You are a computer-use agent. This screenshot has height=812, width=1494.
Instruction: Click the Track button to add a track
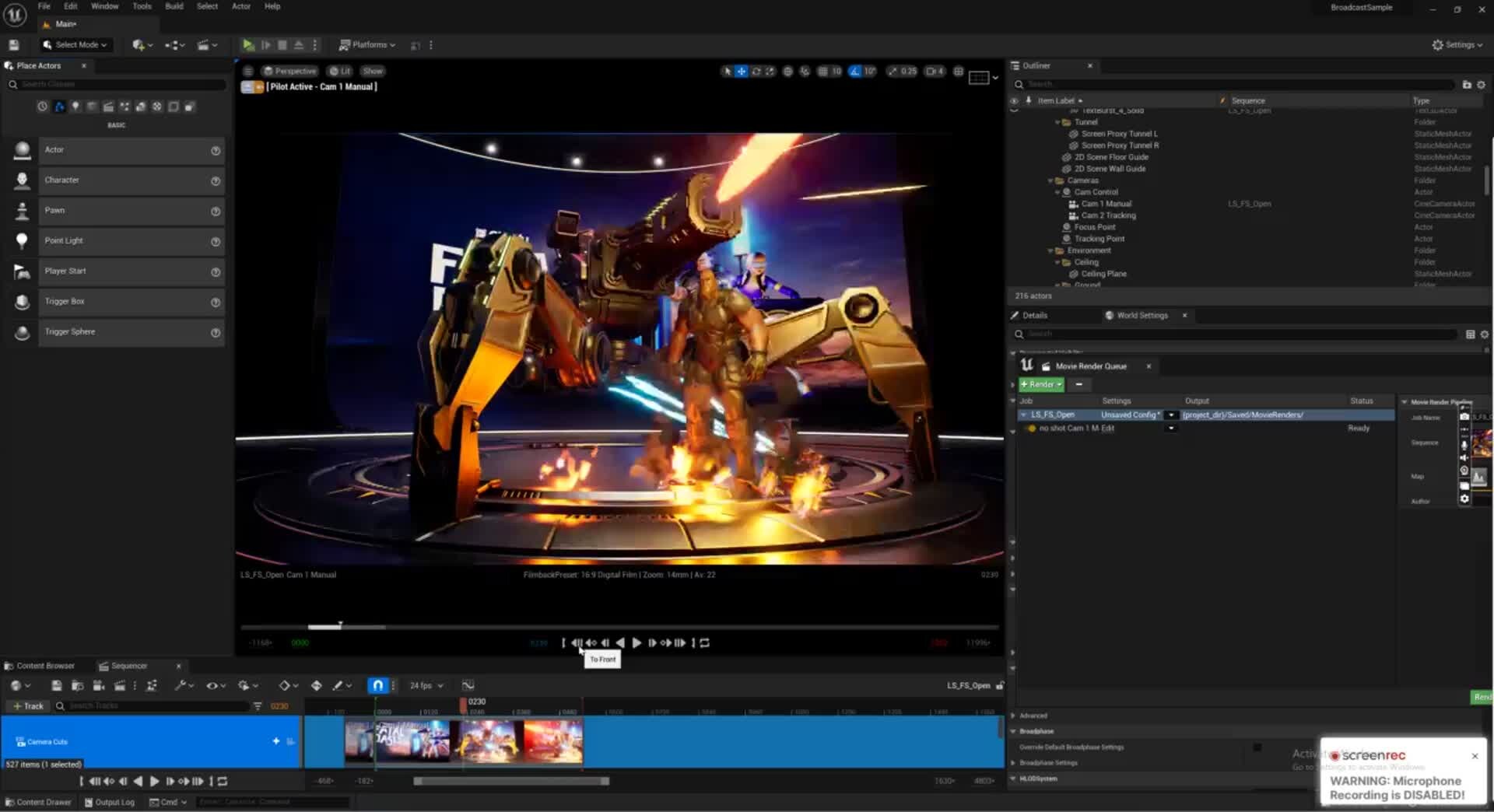pos(28,706)
